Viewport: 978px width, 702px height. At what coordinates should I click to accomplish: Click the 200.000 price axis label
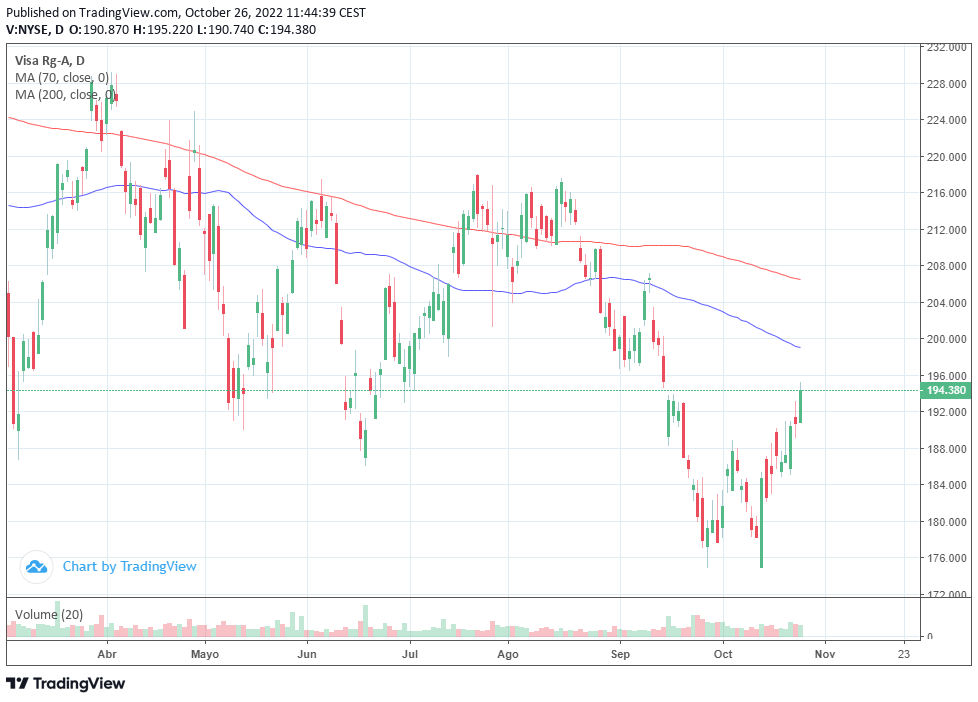947,339
